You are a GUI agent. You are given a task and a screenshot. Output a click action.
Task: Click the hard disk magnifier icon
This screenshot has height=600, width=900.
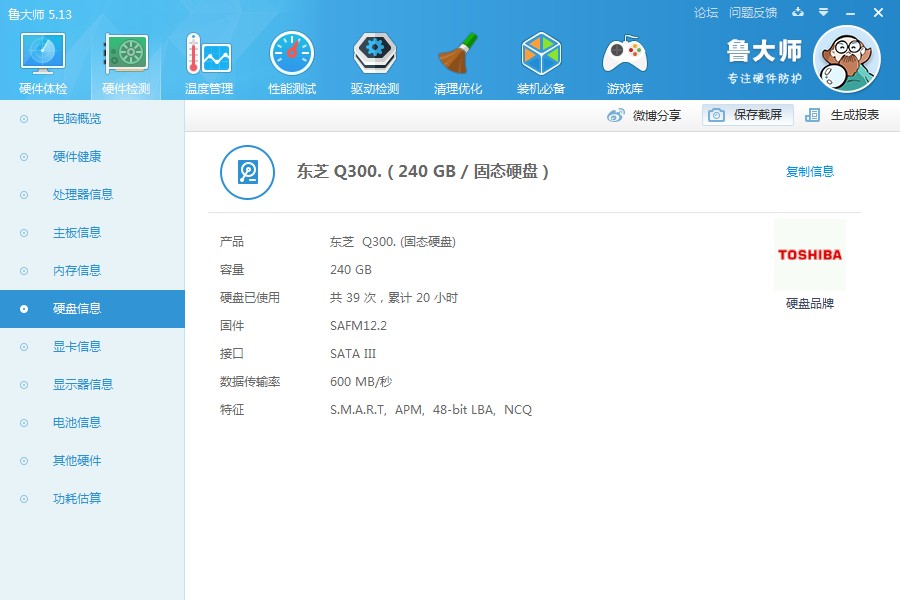[x=247, y=172]
